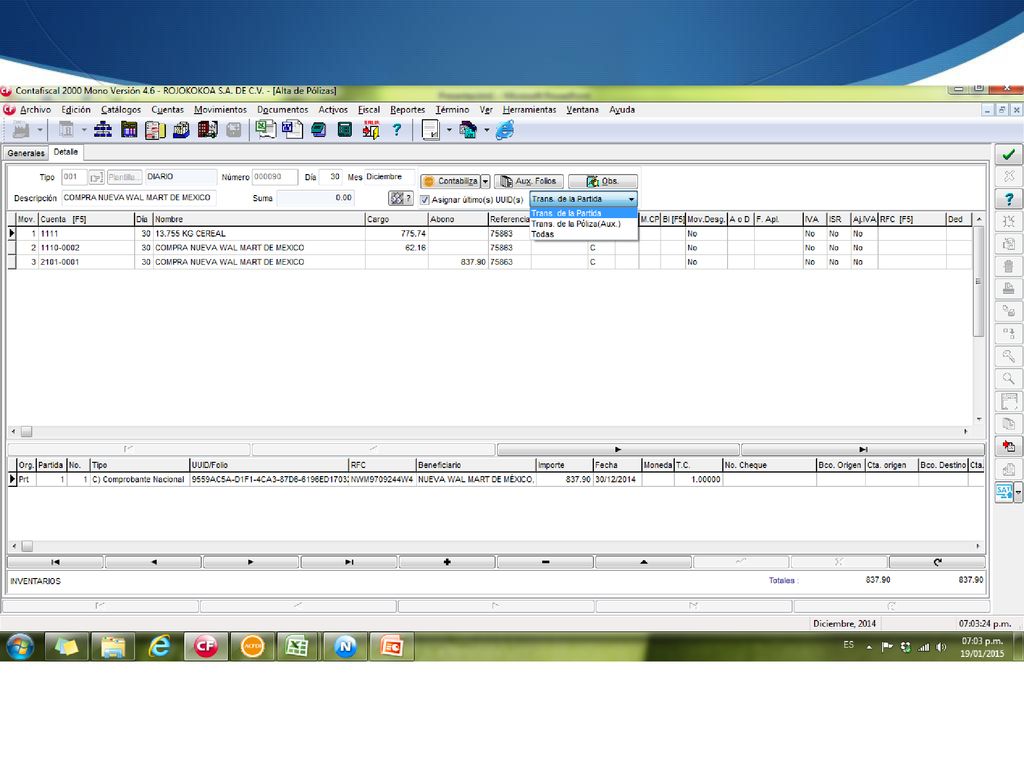The height and width of the screenshot is (768, 1024).
Task: Click account cell 2101-0001
Action: (86, 262)
